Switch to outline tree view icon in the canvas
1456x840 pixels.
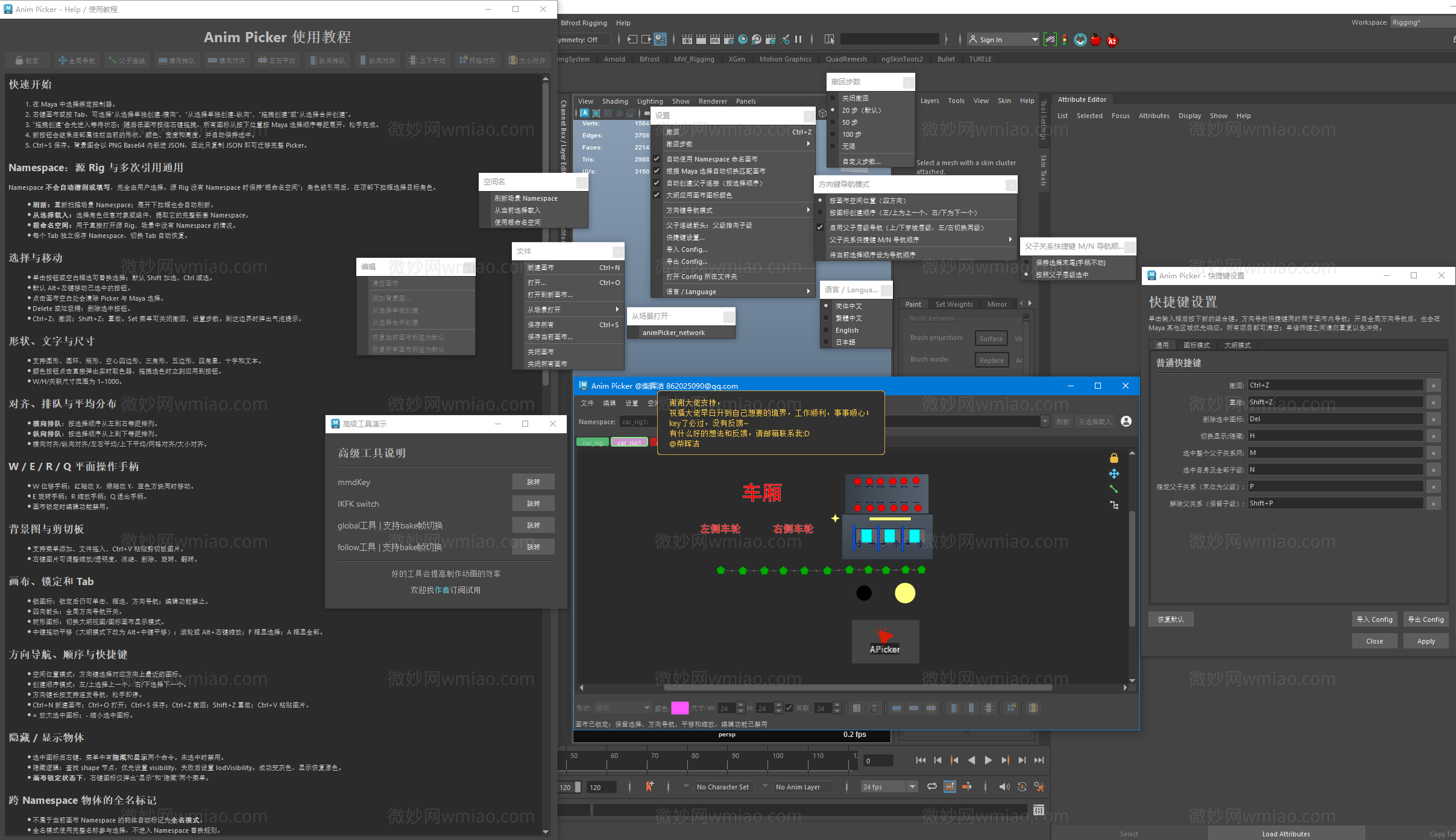[x=1114, y=505]
